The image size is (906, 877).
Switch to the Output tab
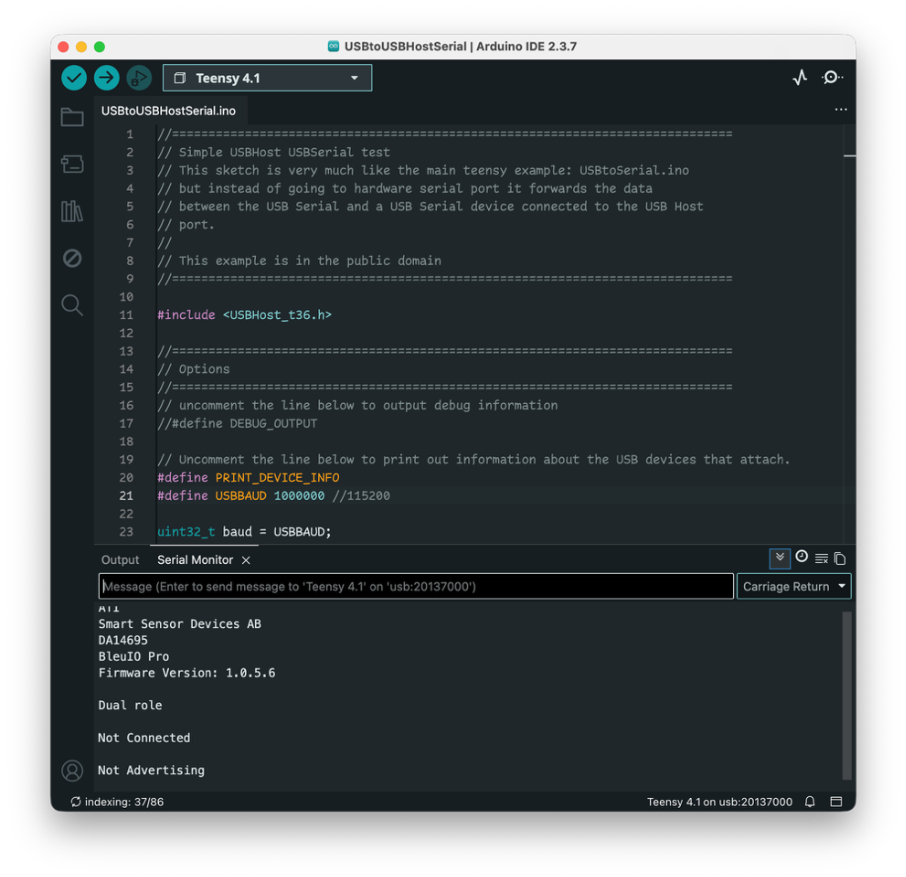point(120,560)
